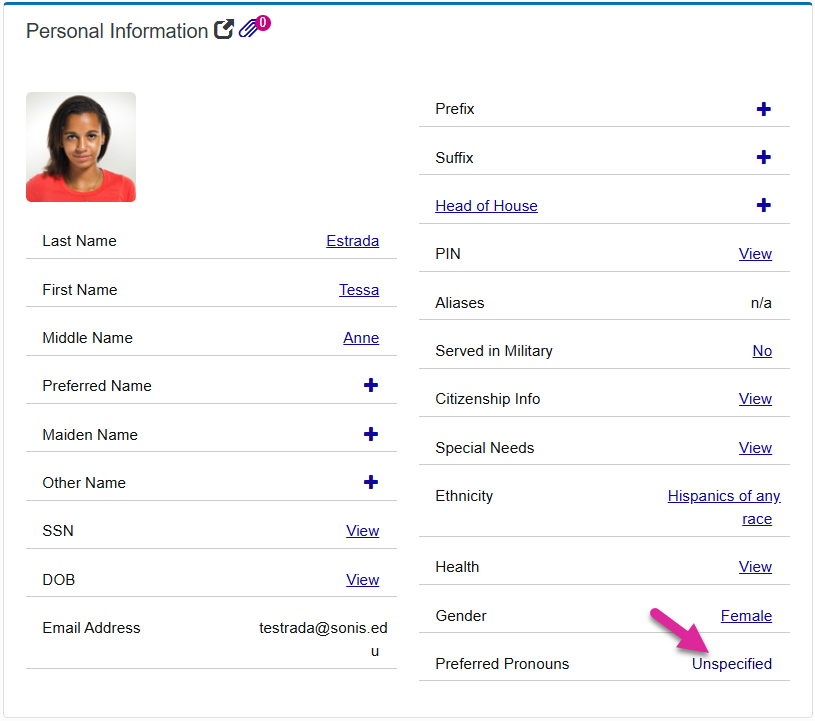815x721 pixels.
Task: Add a Suffix using plus icon
Action: (x=763, y=157)
